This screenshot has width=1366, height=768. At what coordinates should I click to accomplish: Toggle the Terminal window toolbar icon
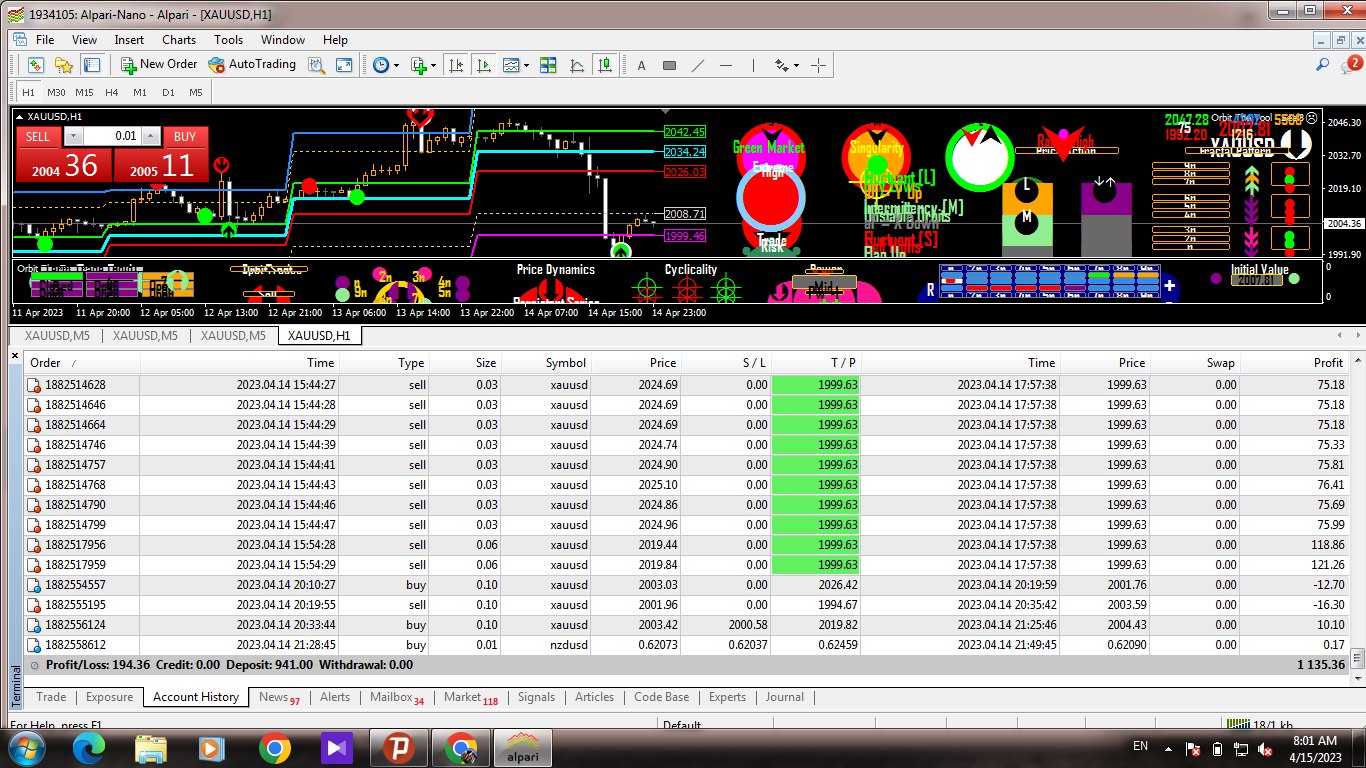tap(92, 65)
